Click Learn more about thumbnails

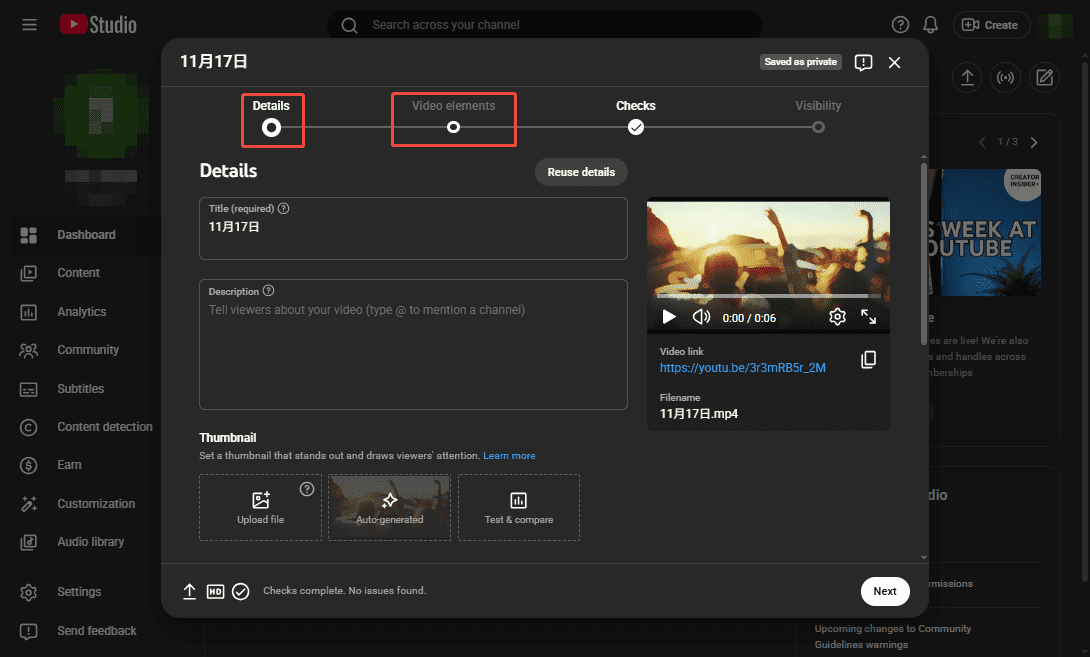pos(509,455)
